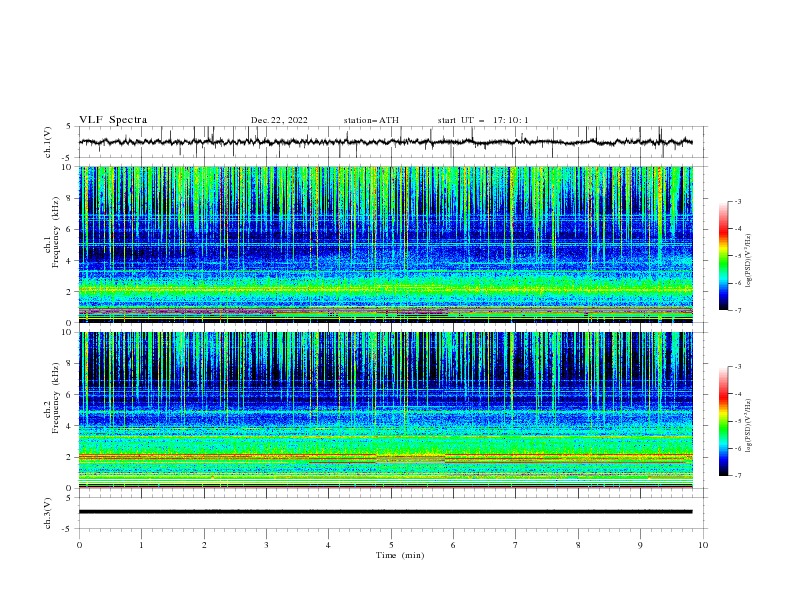Screen dimensions: 792x612
Task: Click inside the ch.1 spectrogram panel
Action: tap(385, 244)
